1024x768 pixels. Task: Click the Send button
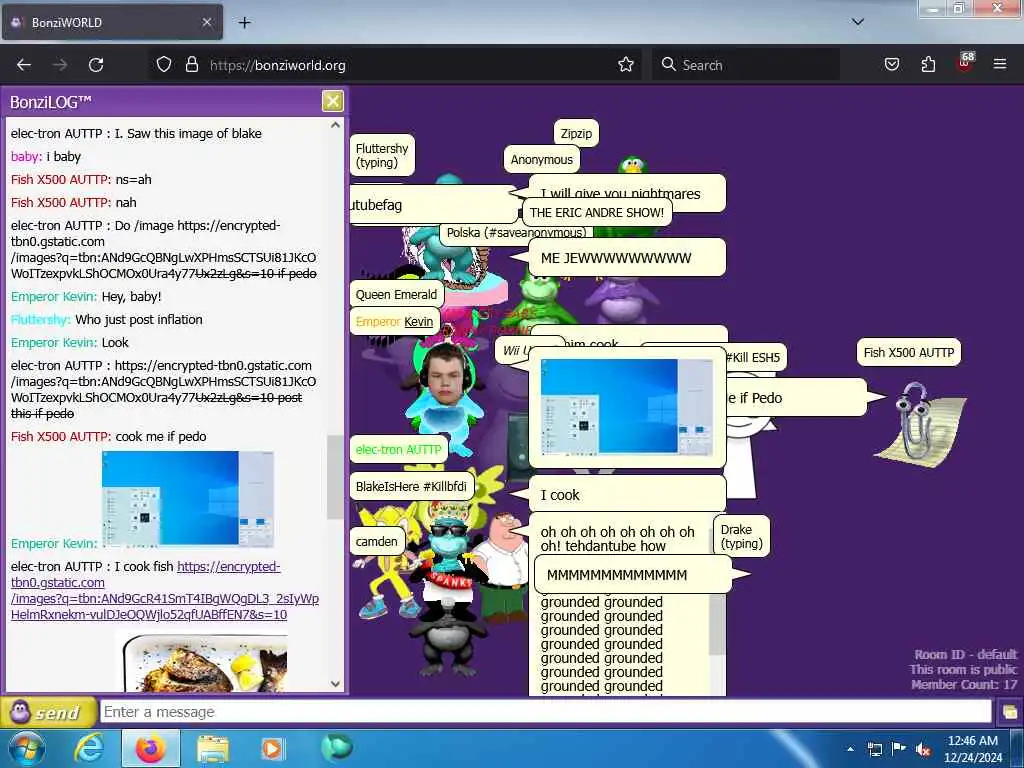47,712
